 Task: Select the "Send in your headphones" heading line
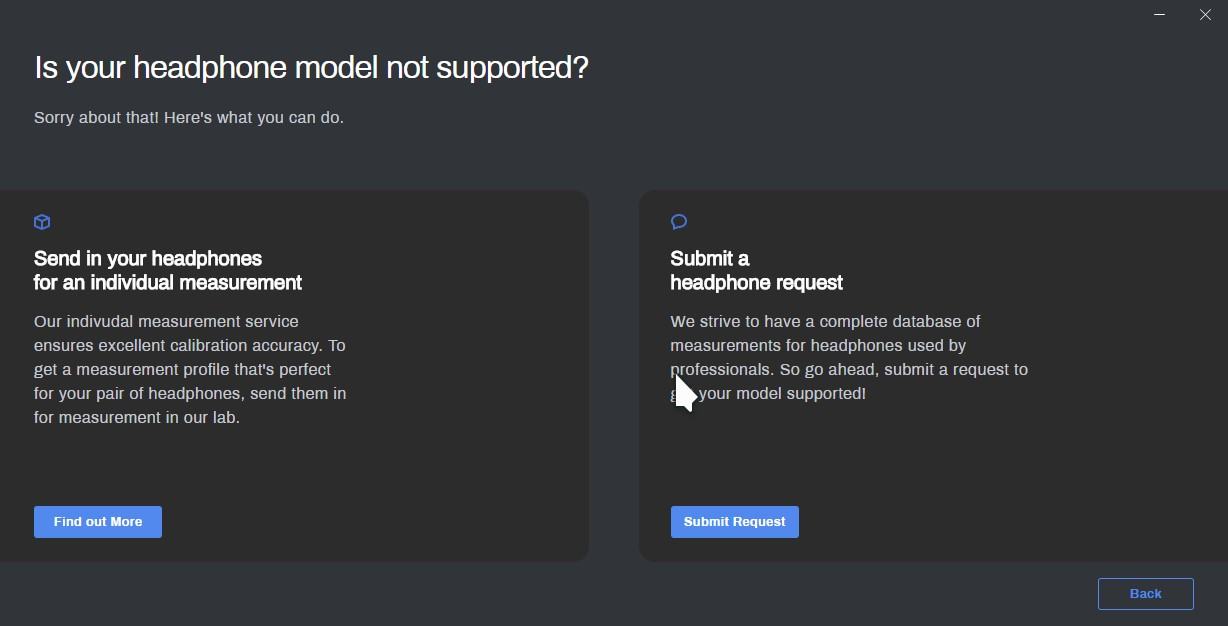148,259
